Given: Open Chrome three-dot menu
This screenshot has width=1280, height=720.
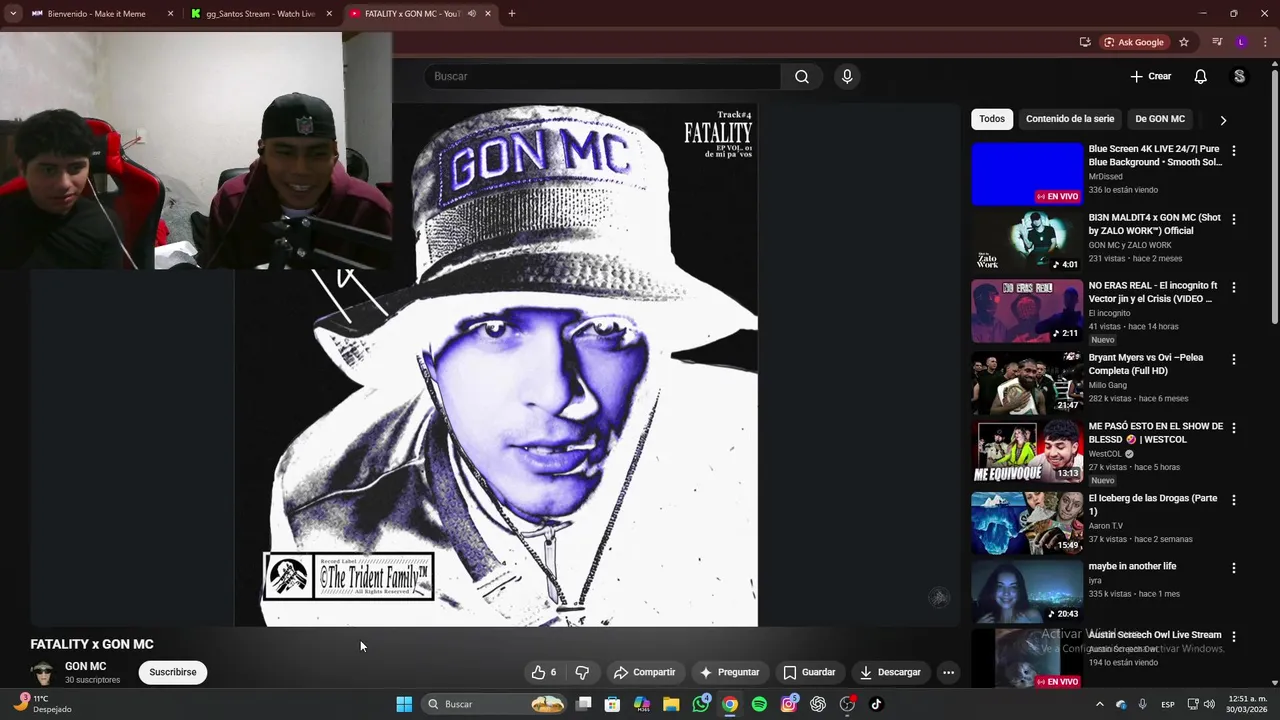Looking at the screenshot, I should pyautogui.click(x=1265, y=42).
